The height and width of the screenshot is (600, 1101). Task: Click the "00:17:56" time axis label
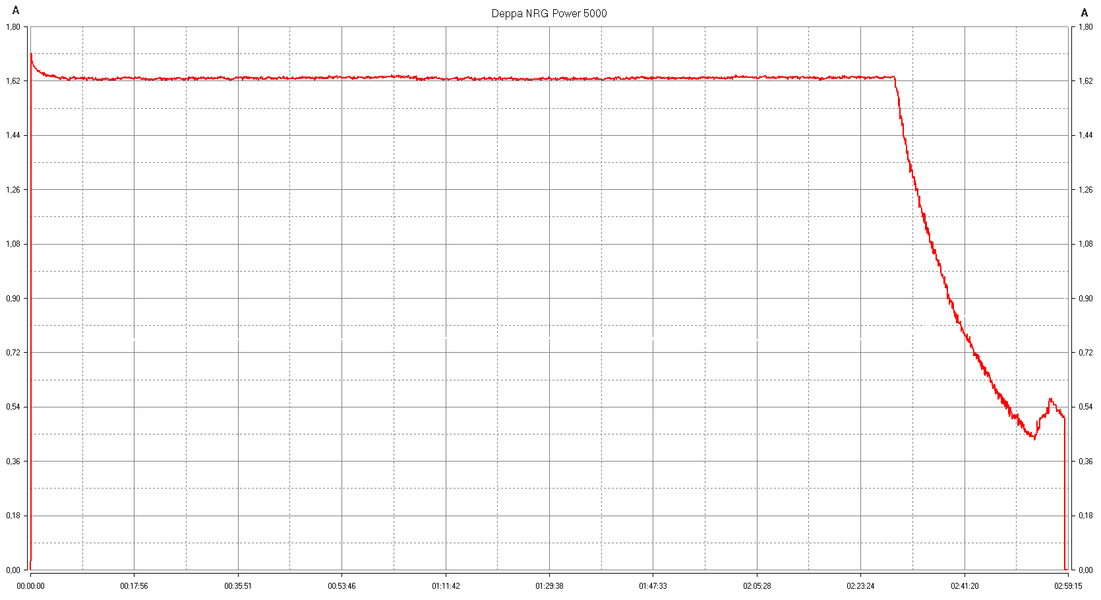coord(134,585)
